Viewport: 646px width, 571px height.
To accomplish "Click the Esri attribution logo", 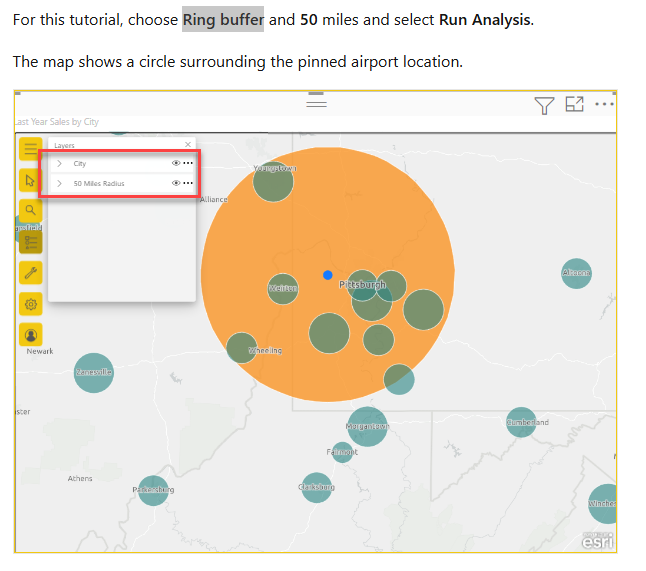I will point(598,541).
